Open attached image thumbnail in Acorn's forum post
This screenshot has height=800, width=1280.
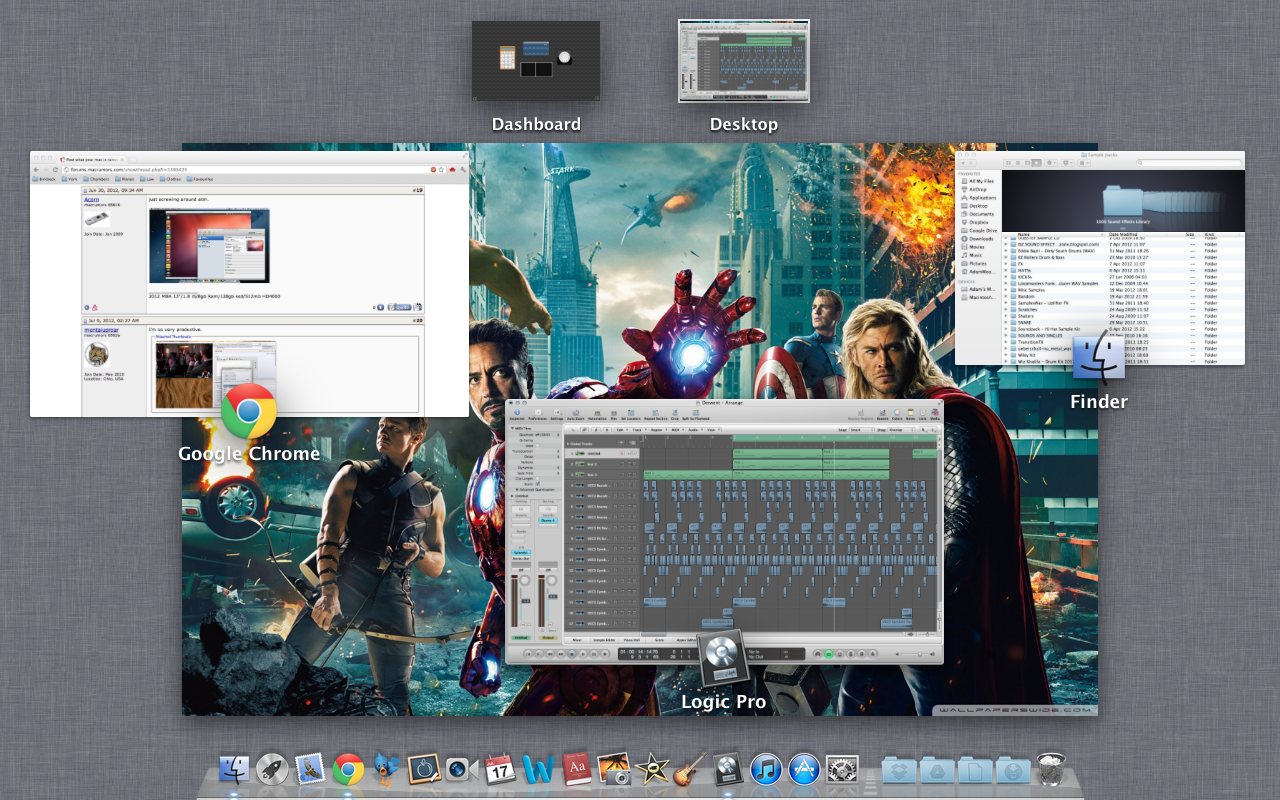209,245
